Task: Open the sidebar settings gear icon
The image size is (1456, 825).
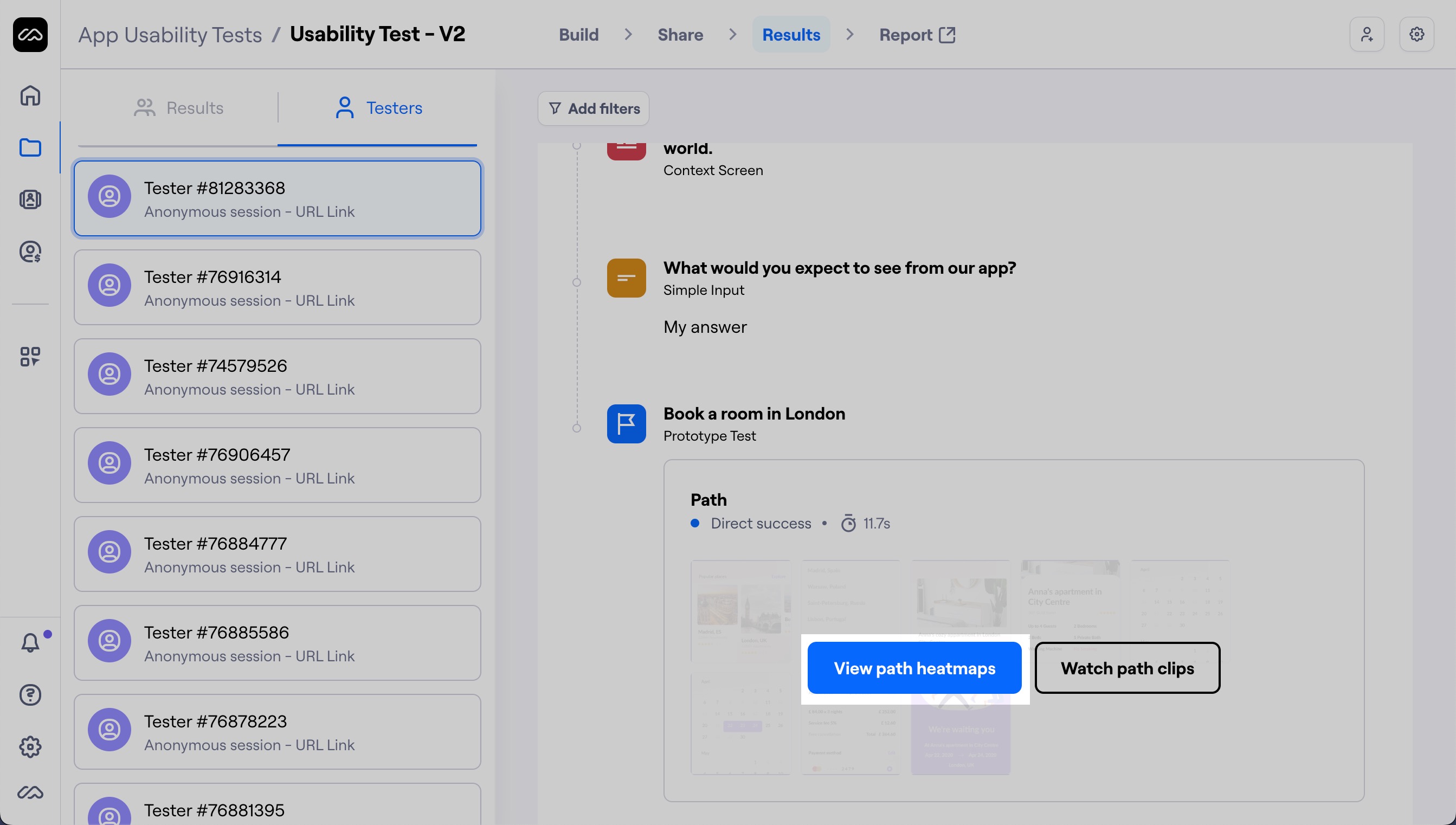Action: pos(30,747)
